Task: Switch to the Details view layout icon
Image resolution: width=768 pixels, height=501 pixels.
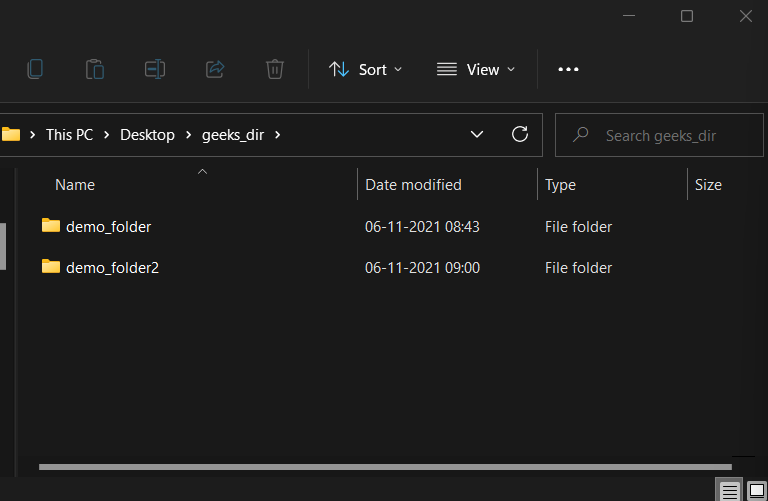Action: coord(729,490)
